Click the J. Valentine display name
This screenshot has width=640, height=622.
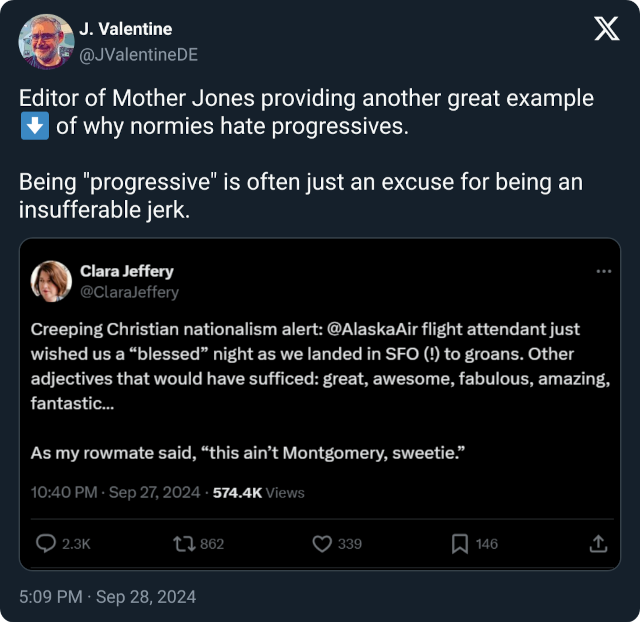pos(125,29)
